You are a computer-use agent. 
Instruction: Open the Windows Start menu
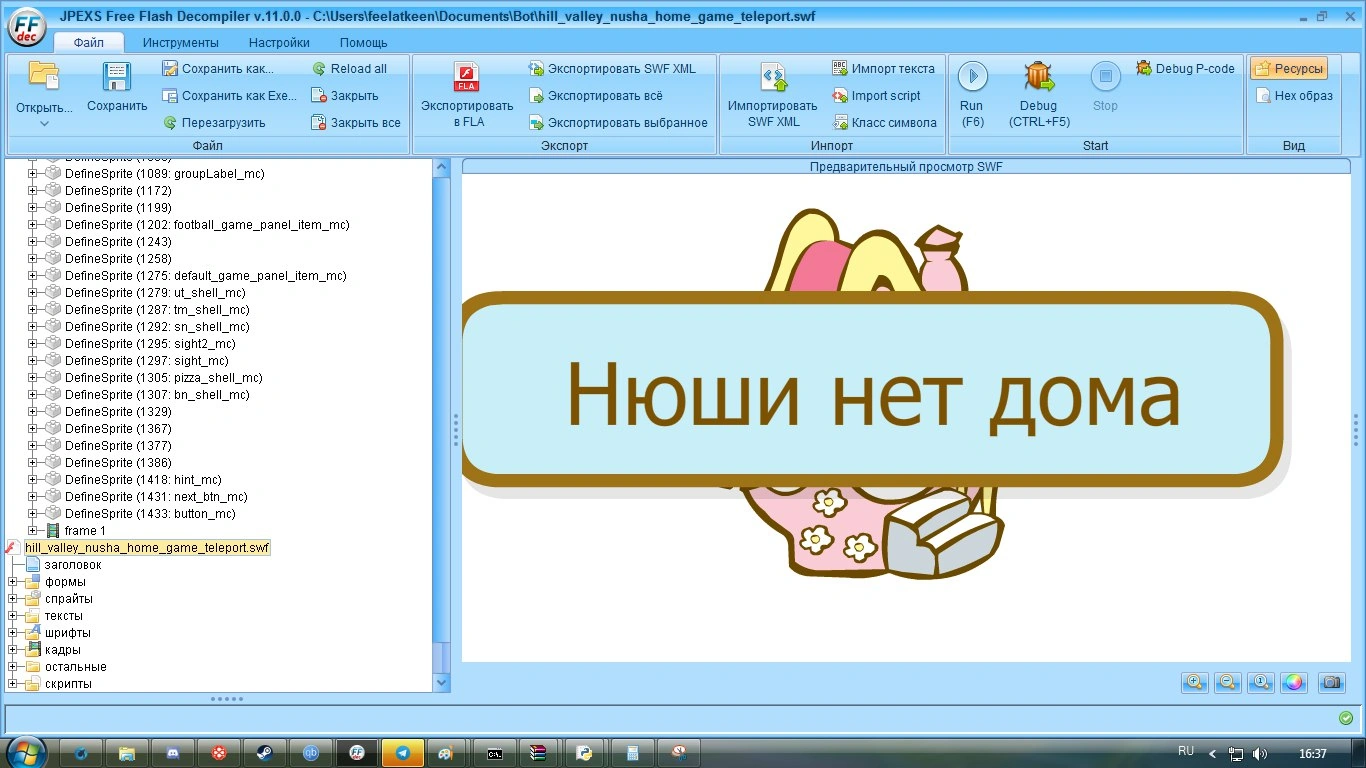(x=26, y=752)
